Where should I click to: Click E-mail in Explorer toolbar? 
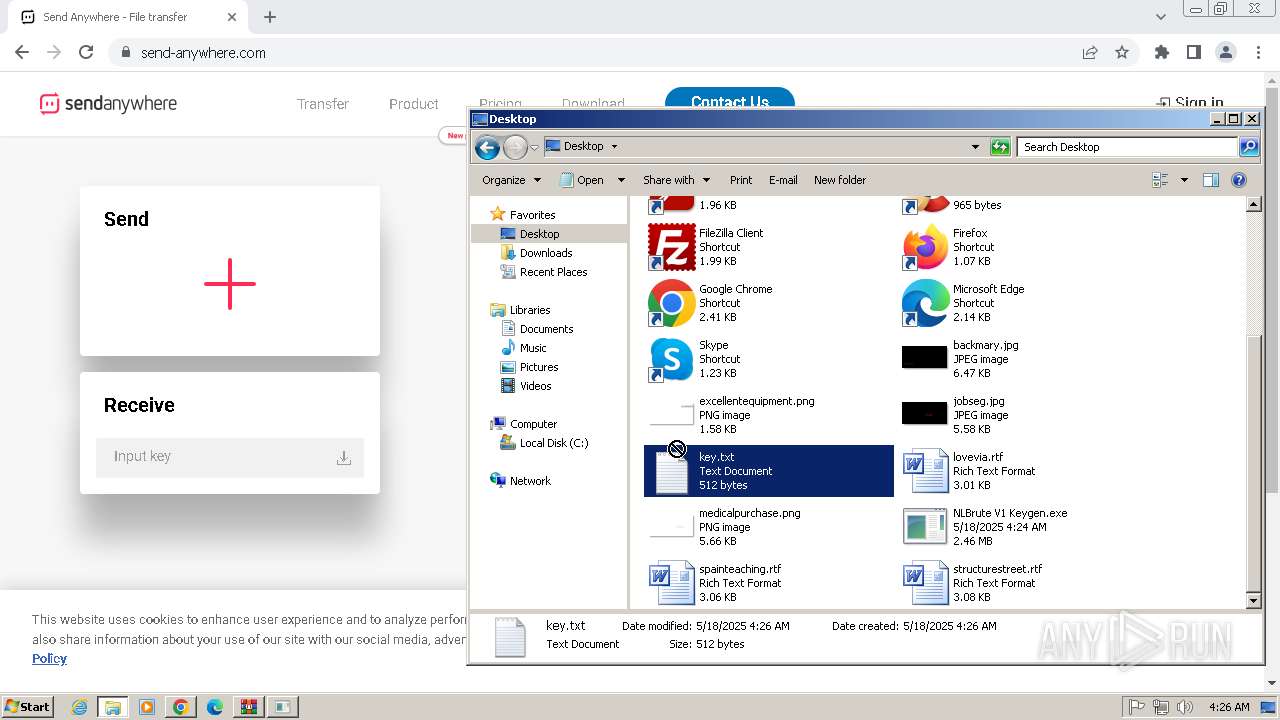coord(783,180)
